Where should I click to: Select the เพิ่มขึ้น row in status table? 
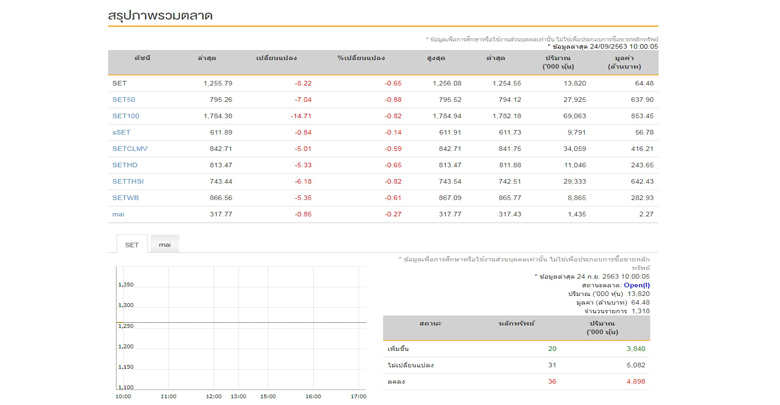(x=398, y=349)
